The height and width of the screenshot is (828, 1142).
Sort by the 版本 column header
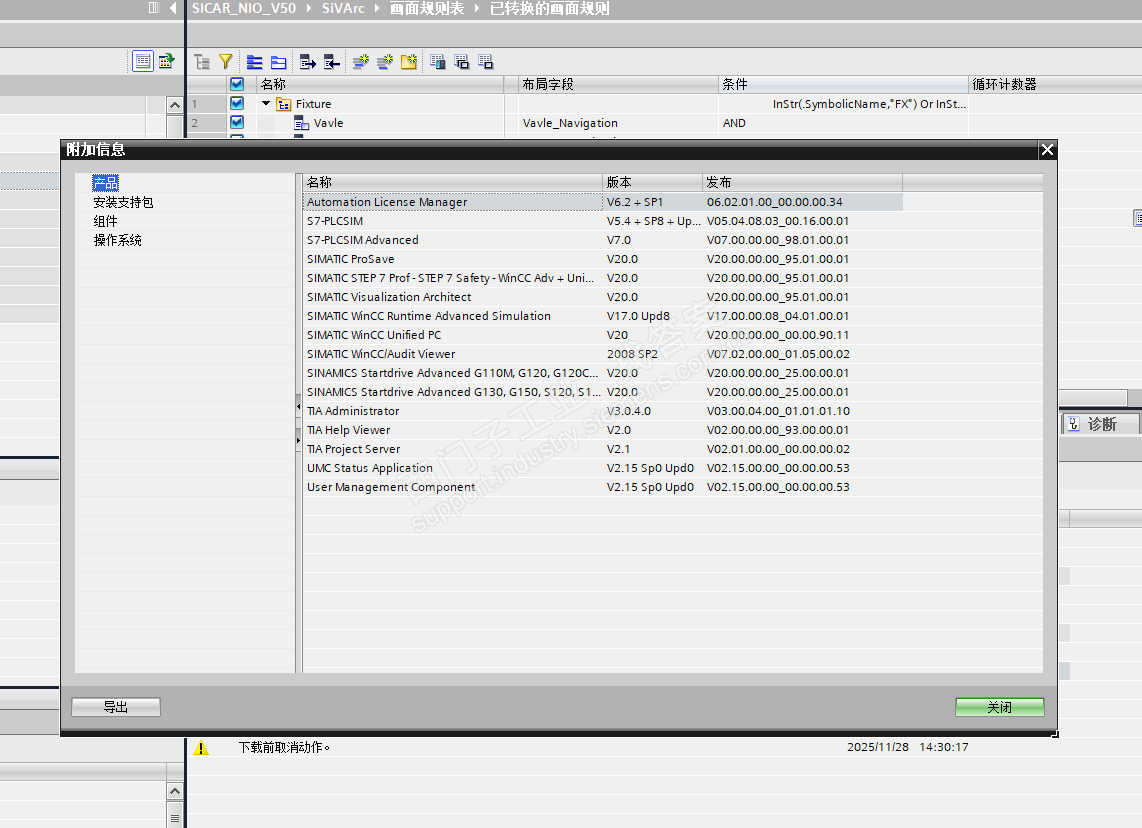click(x=653, y=182)
